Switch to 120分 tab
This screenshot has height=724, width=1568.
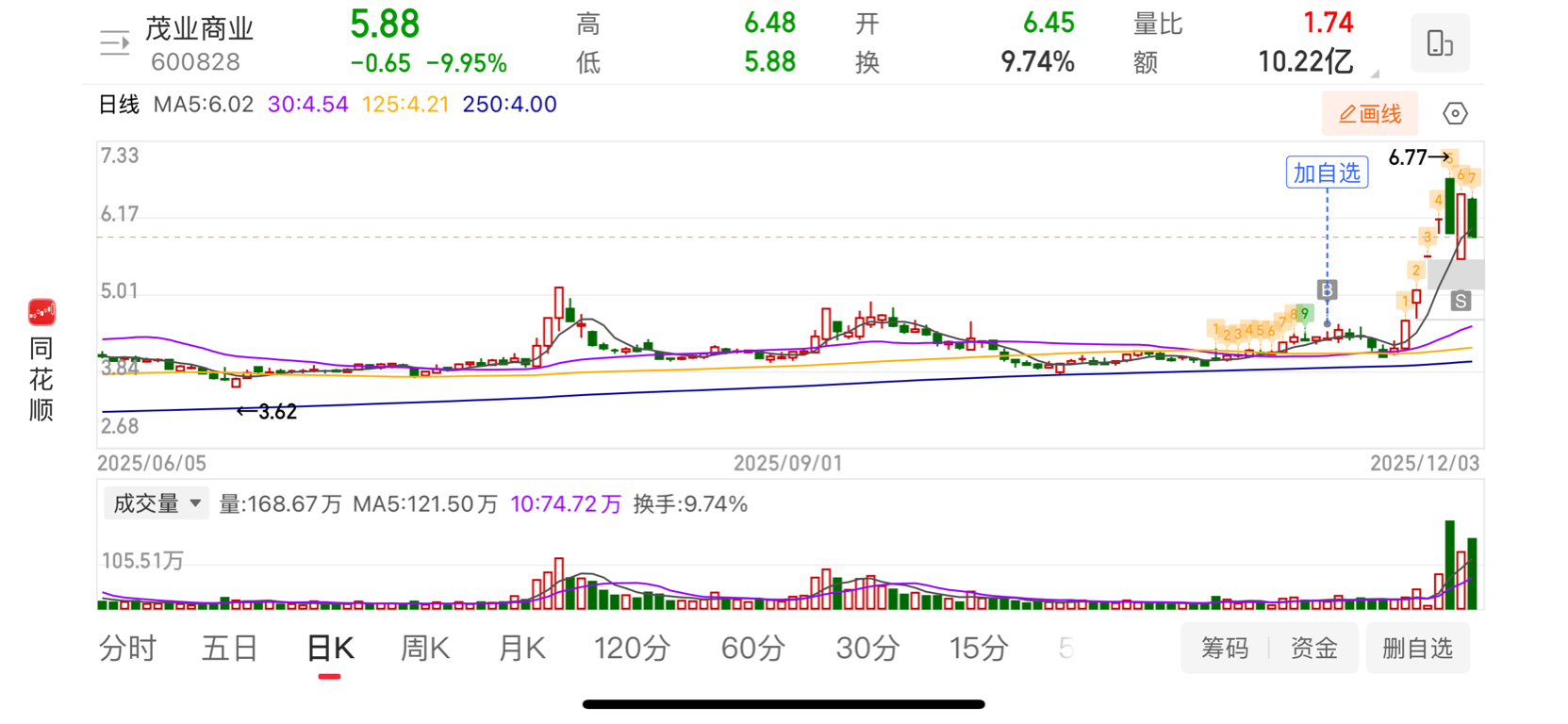coord(632,649)
